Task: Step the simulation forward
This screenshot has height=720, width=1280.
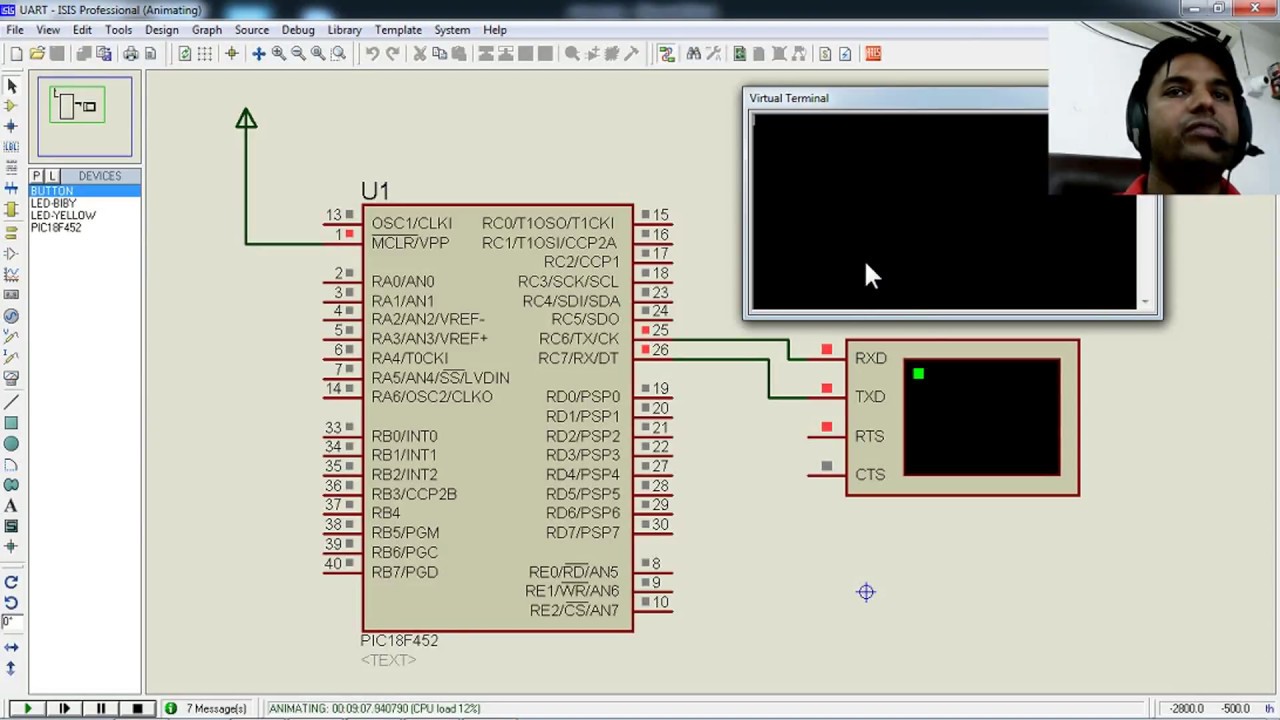Action: tap(64, 708)
